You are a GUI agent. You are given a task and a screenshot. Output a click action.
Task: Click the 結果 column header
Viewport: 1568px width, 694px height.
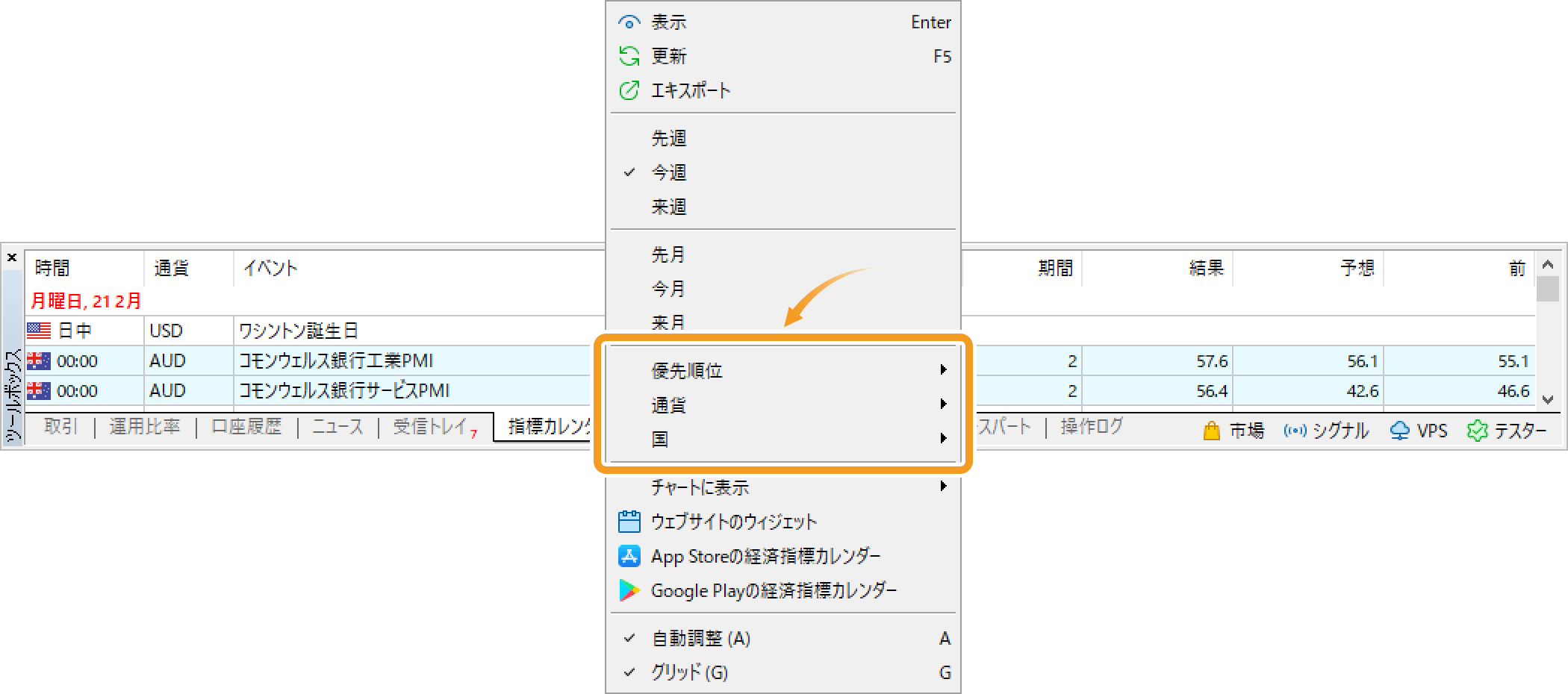coord(1157,269)
